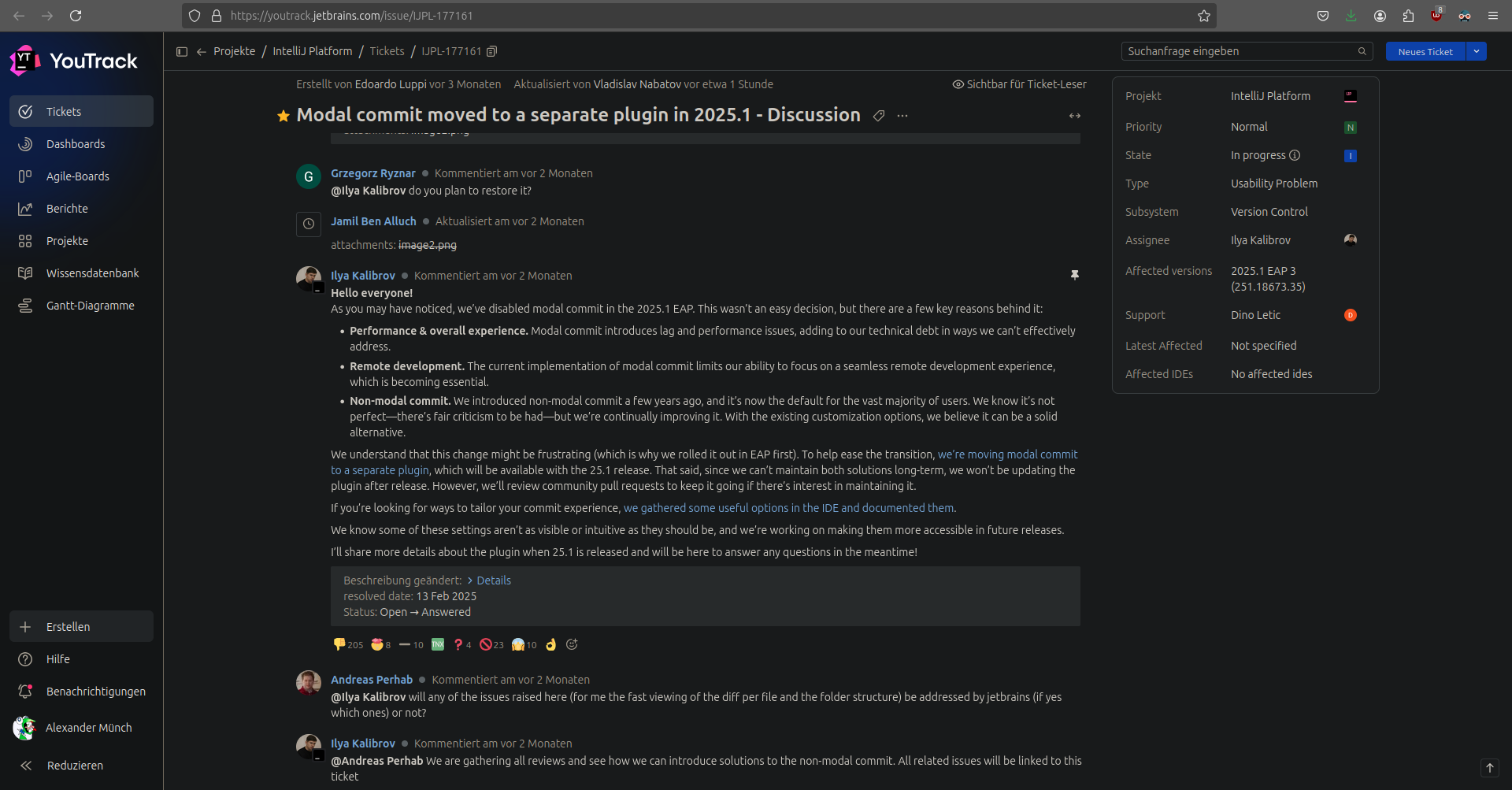Toggle the thumbs-down reaction with 205
The height and width of the screenshot is (790, 1512).
click(x=348, y=644)
